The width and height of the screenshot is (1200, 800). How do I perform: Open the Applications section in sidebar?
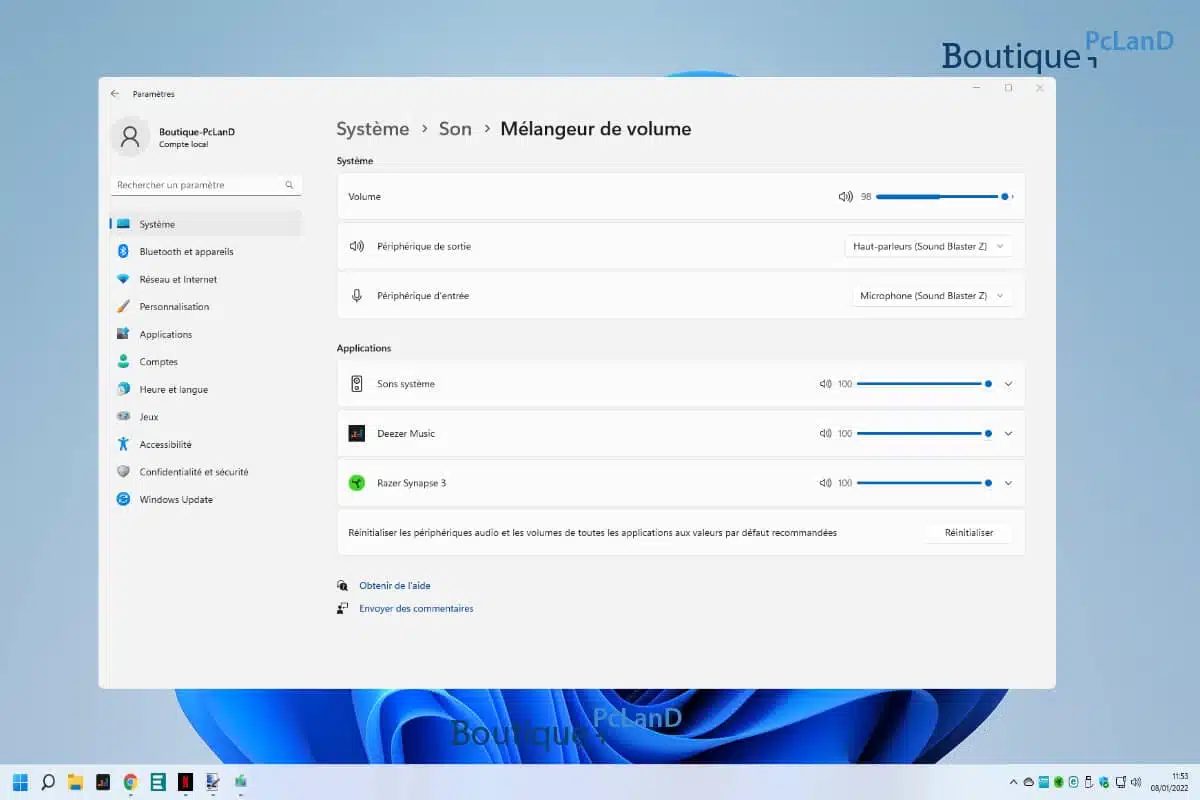[x=205, y=334]
